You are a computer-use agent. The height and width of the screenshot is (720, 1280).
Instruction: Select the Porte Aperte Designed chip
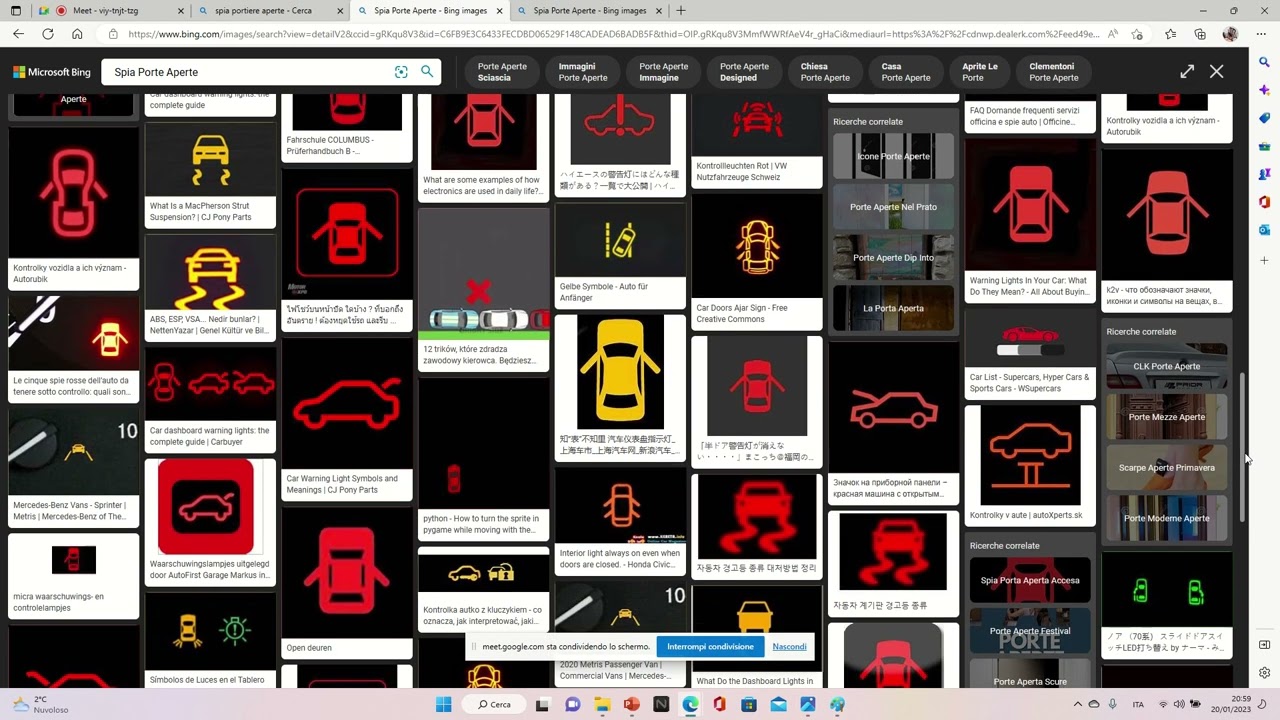(x=744, y=72)
